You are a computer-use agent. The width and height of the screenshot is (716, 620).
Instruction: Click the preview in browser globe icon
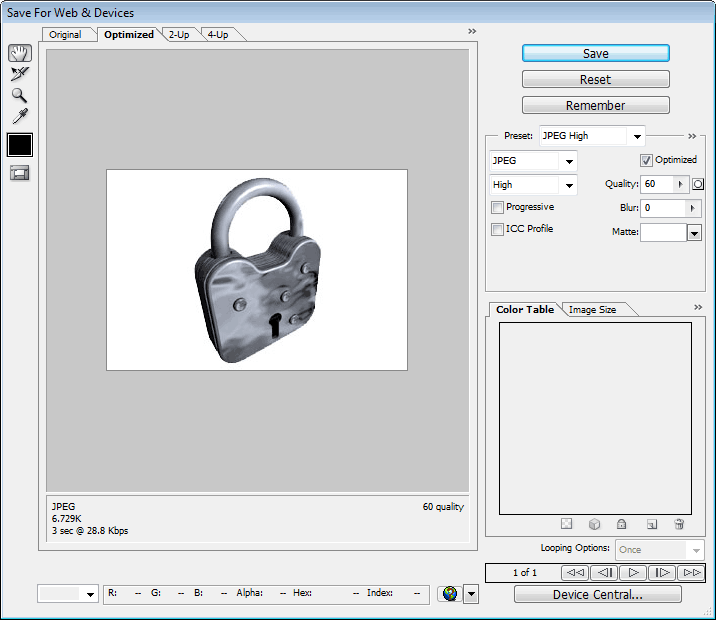click(450, 594)
